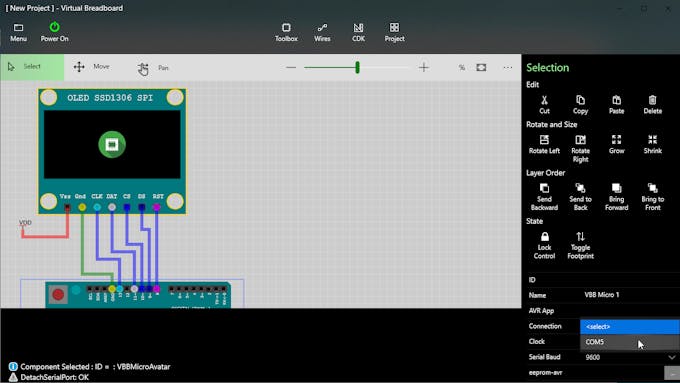
Task: Toggle Lock Control state
Action: click(x=544, y=246)
